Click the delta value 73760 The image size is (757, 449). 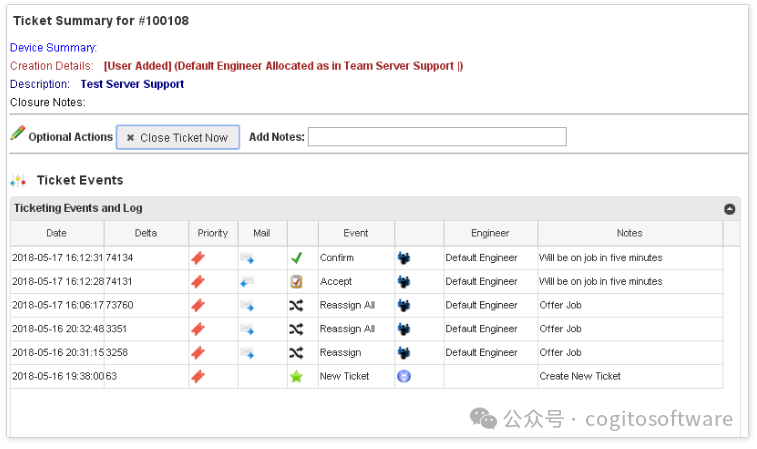(x=119, y=305)
